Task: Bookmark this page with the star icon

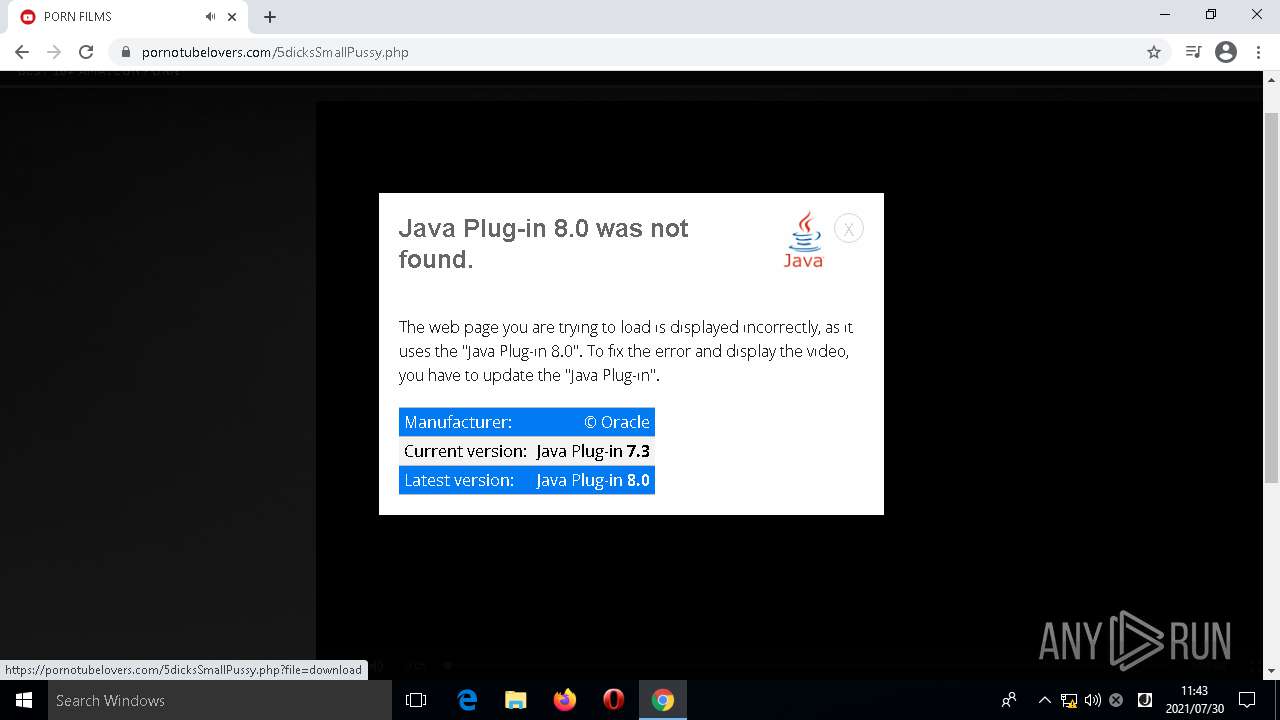Action: pos(1154,52)
